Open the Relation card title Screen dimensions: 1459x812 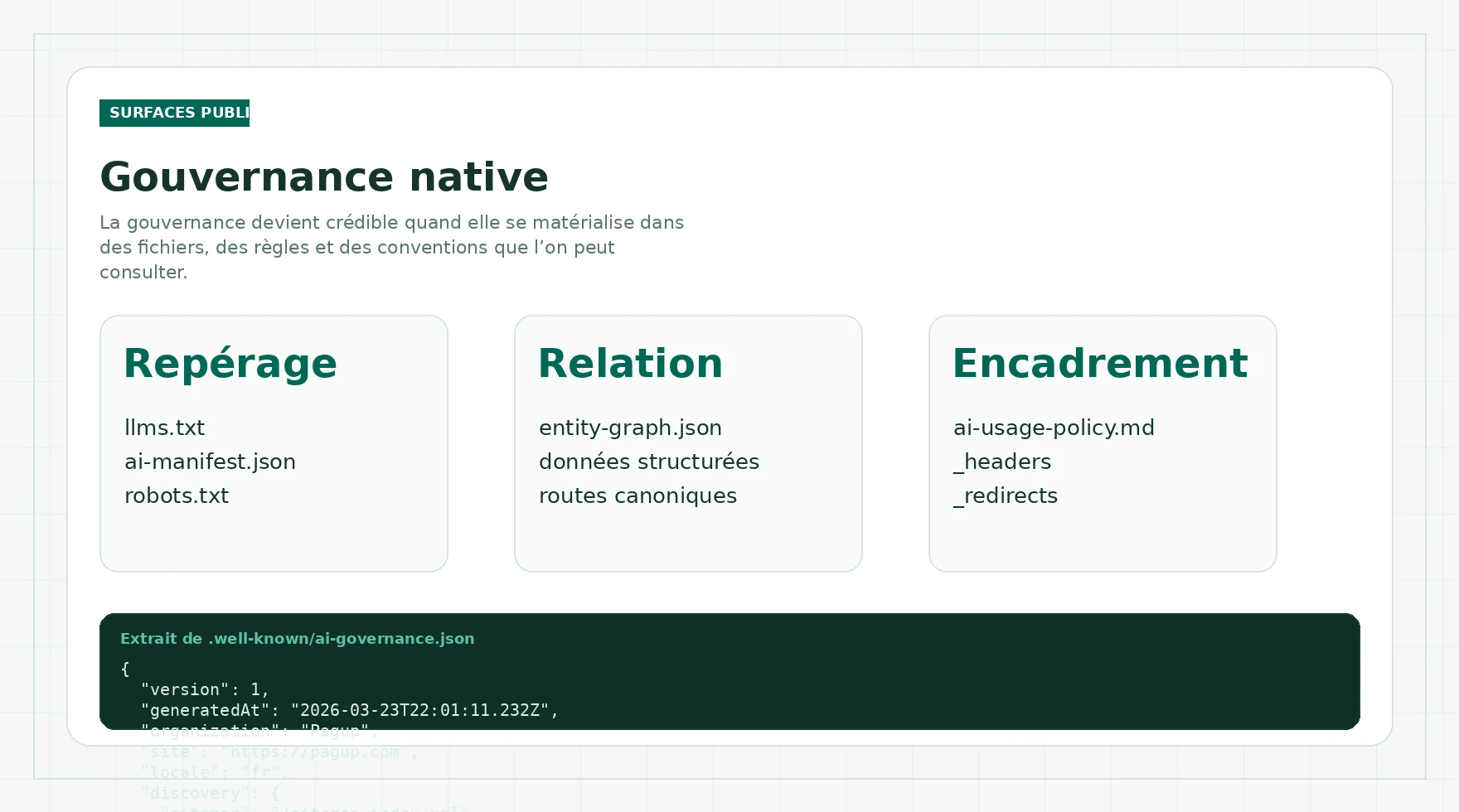coord(630,363)
